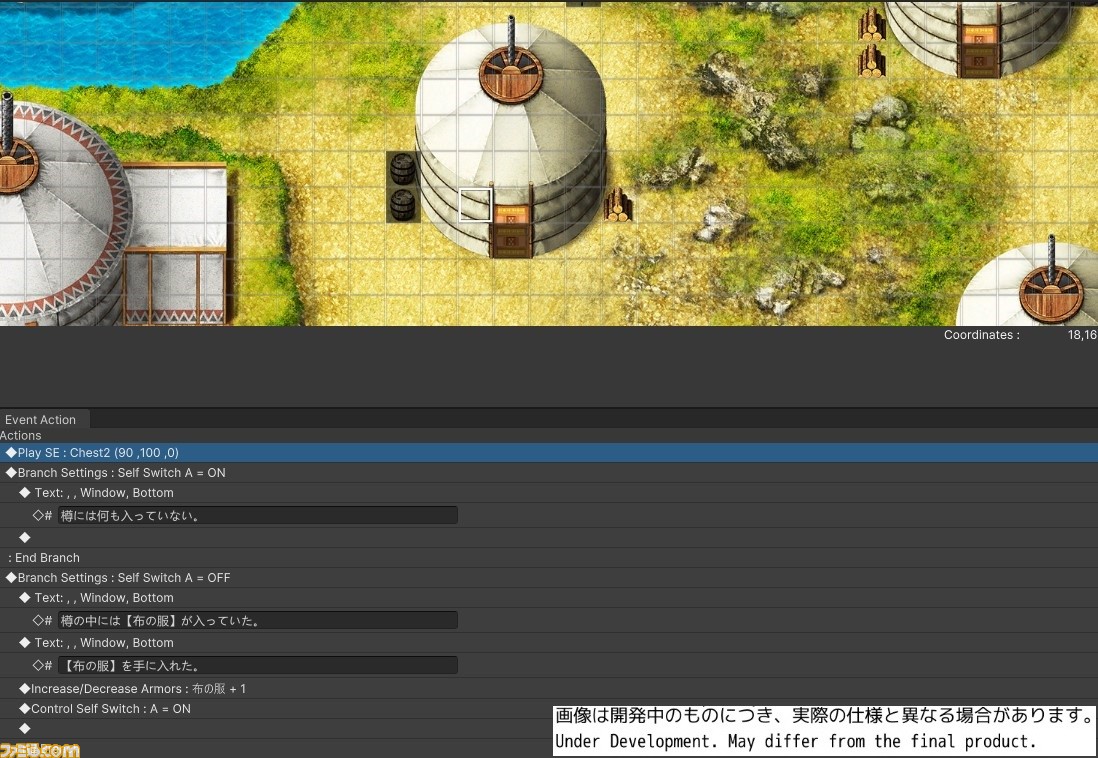Screen dimensions: 1098x758
Task: Select the Play SE : Chest2 action
Action: (549, 453)
